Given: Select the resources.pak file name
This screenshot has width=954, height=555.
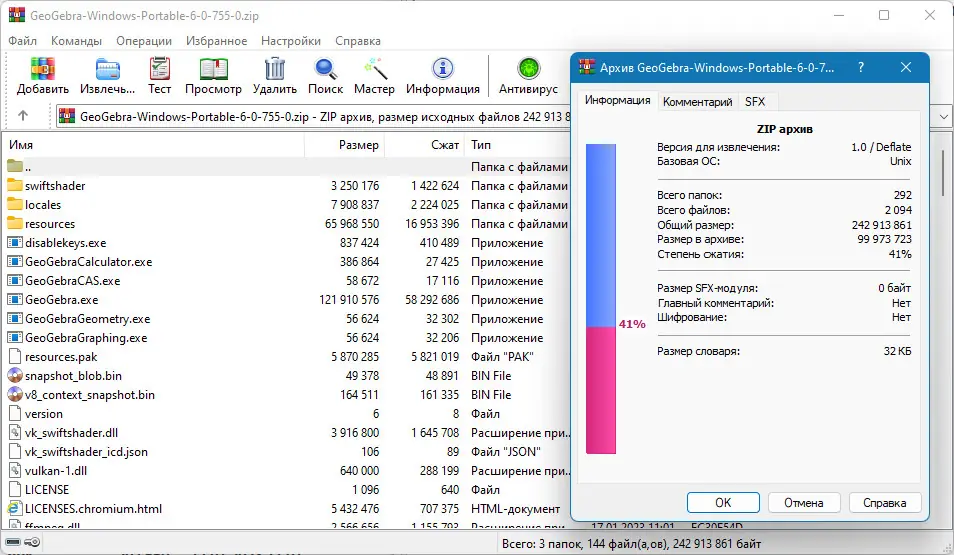Looking at the screenshot, I should tap(61, 357).
